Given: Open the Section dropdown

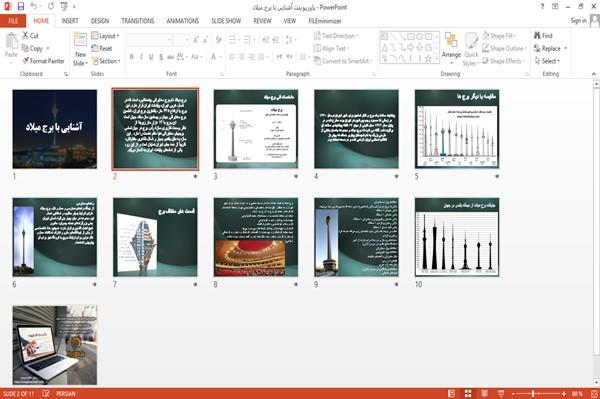Looking at the screenshot, I should [106, 61].
